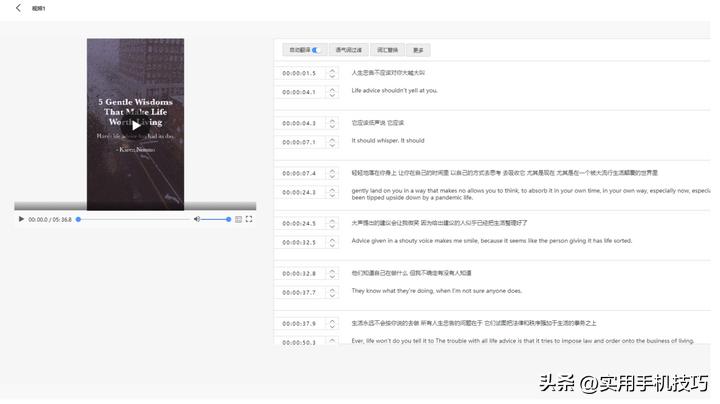720x404 pixels.
Task: Click the Chinese subtitle line at 00:00:01.5
Action: [x=388, y=73]
